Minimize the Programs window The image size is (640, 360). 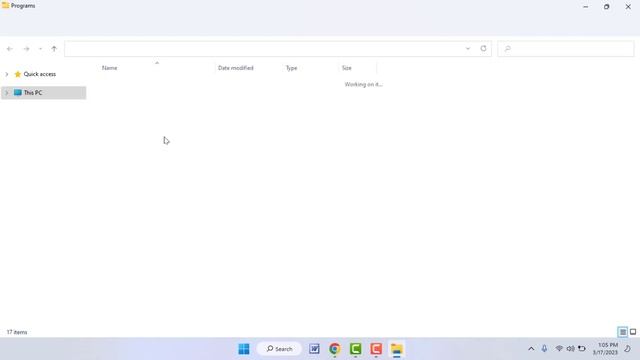(x=585, y=7)
